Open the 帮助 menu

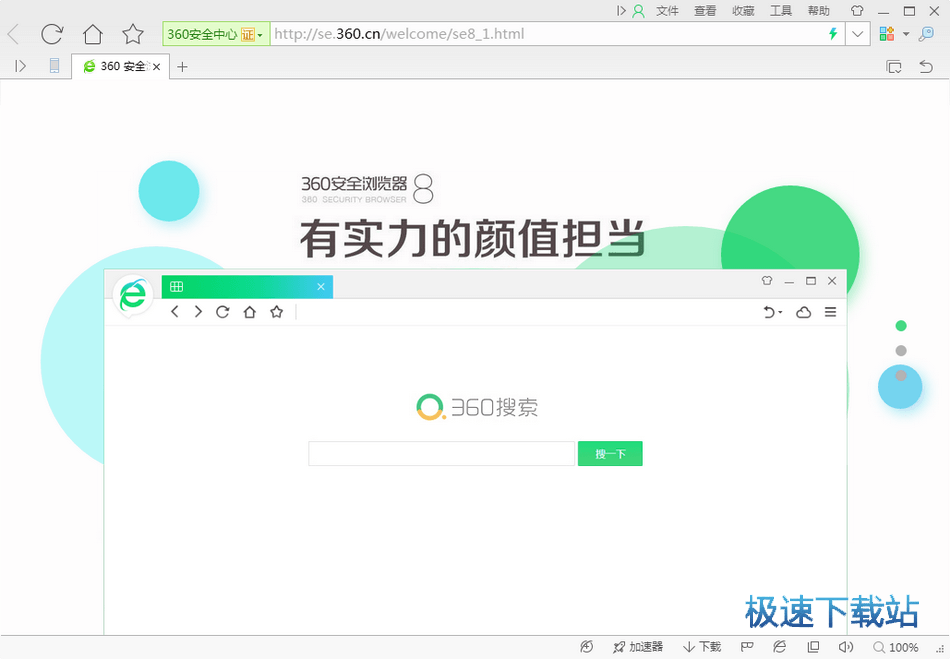click(819, 11)
